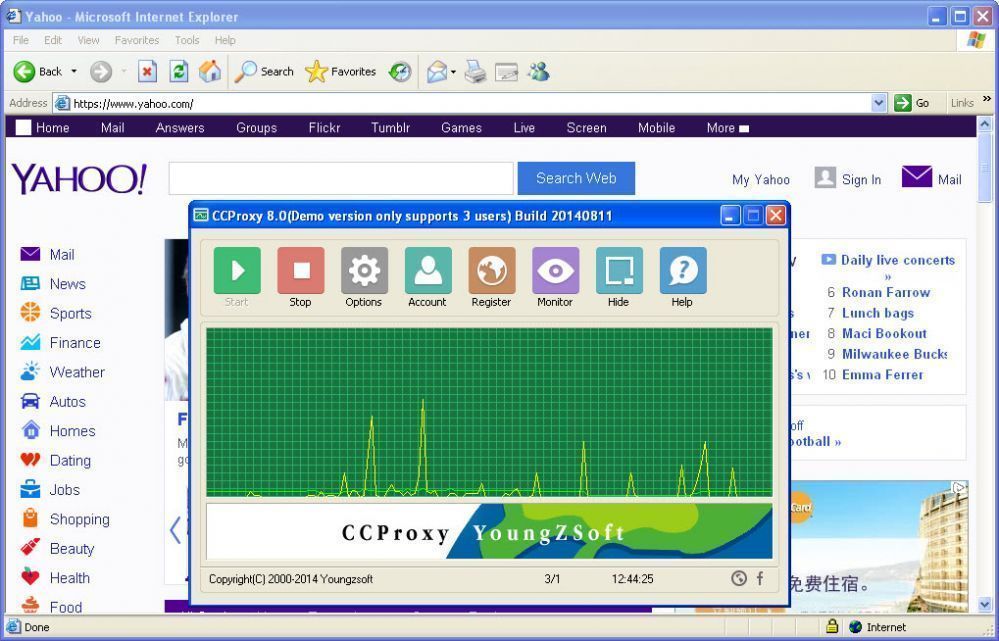Expand the address bar dropdown

tap(879, 103)
